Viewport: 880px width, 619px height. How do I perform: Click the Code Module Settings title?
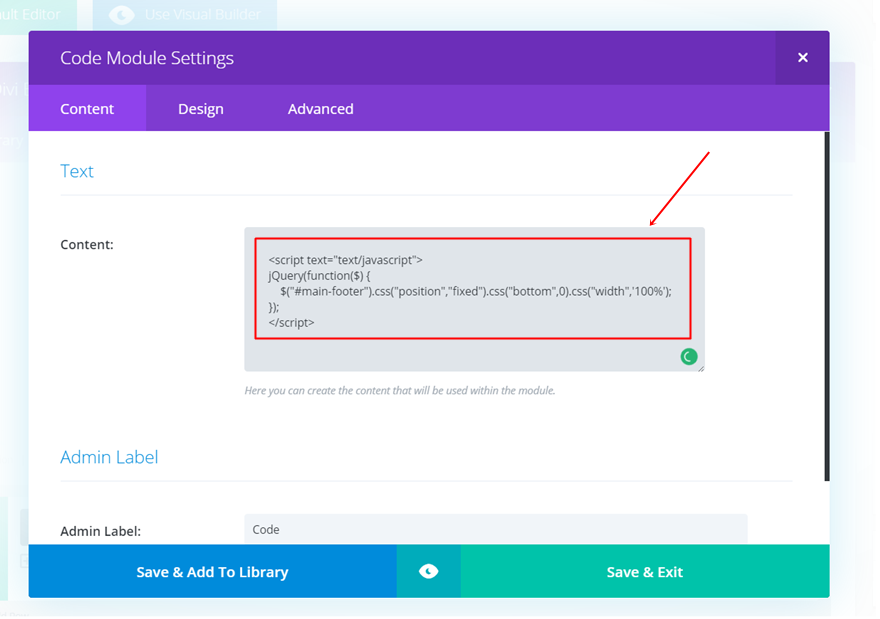click(147, 58)
